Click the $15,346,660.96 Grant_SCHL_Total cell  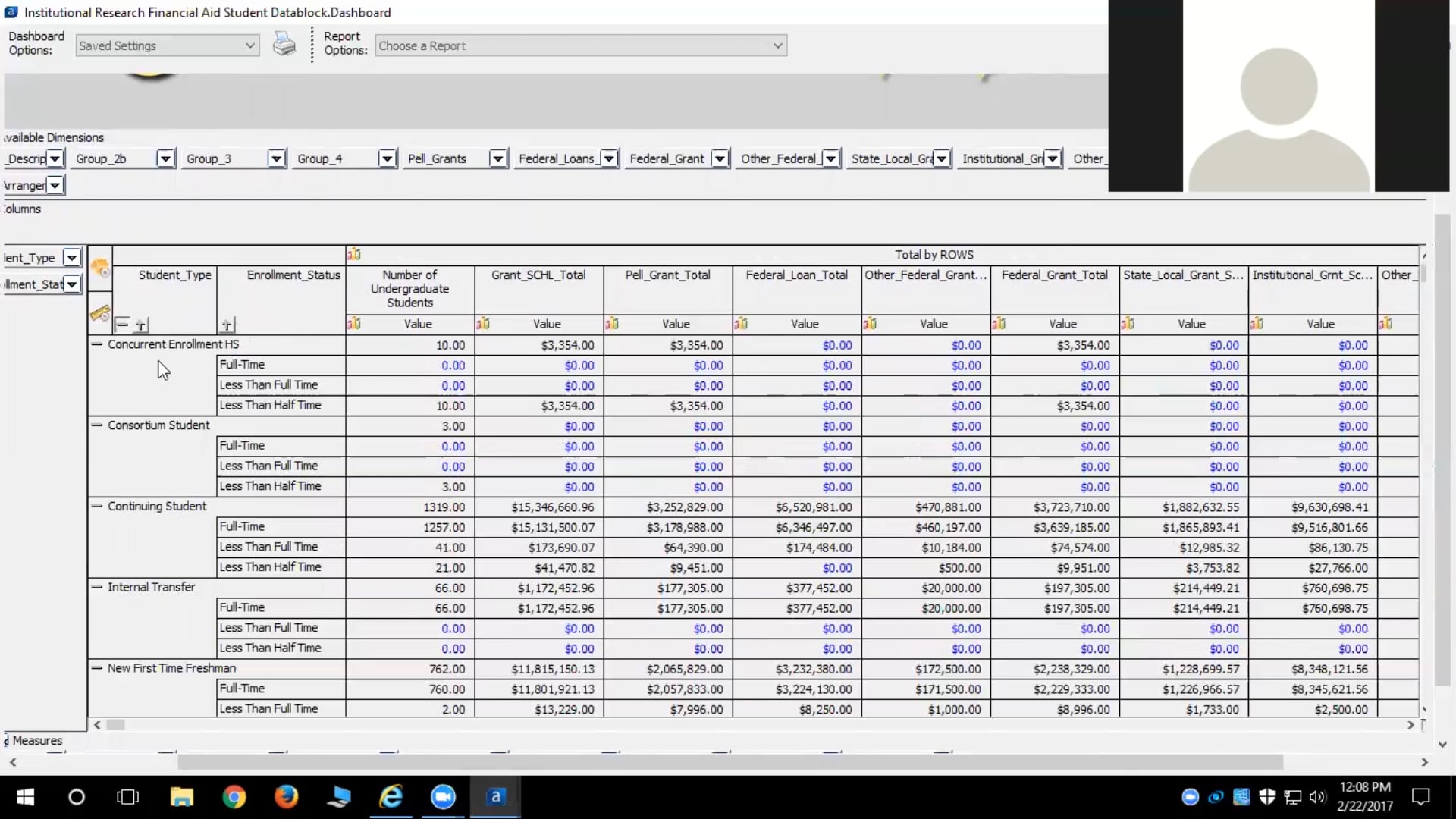coord(539,507)
